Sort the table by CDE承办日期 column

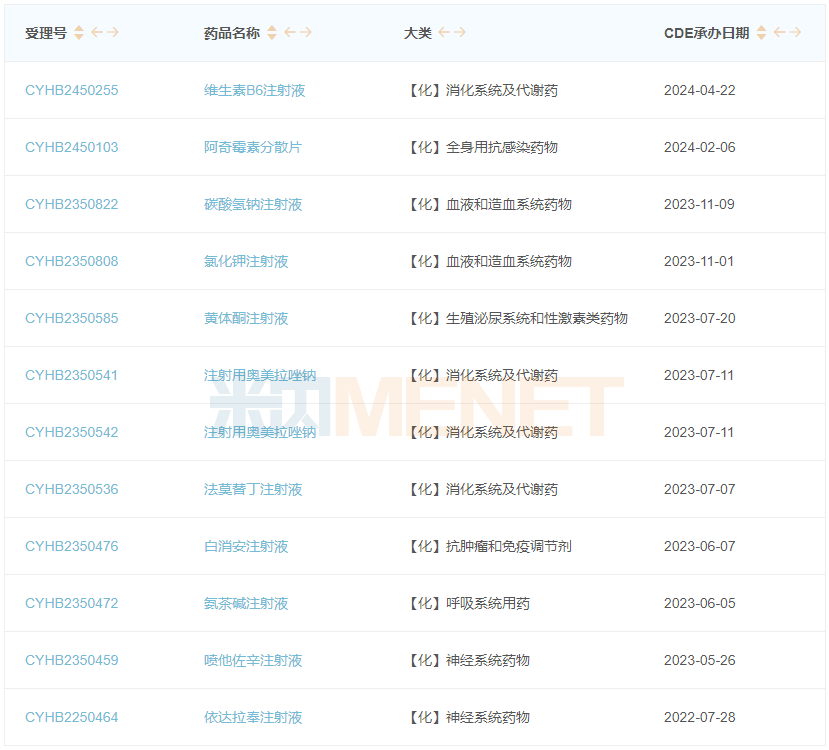coord(761,33)
